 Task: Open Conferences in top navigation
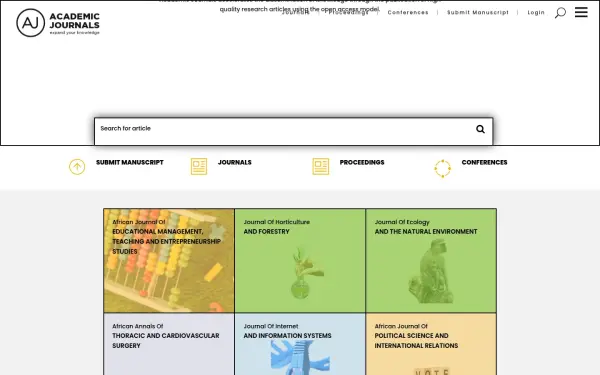408,12
